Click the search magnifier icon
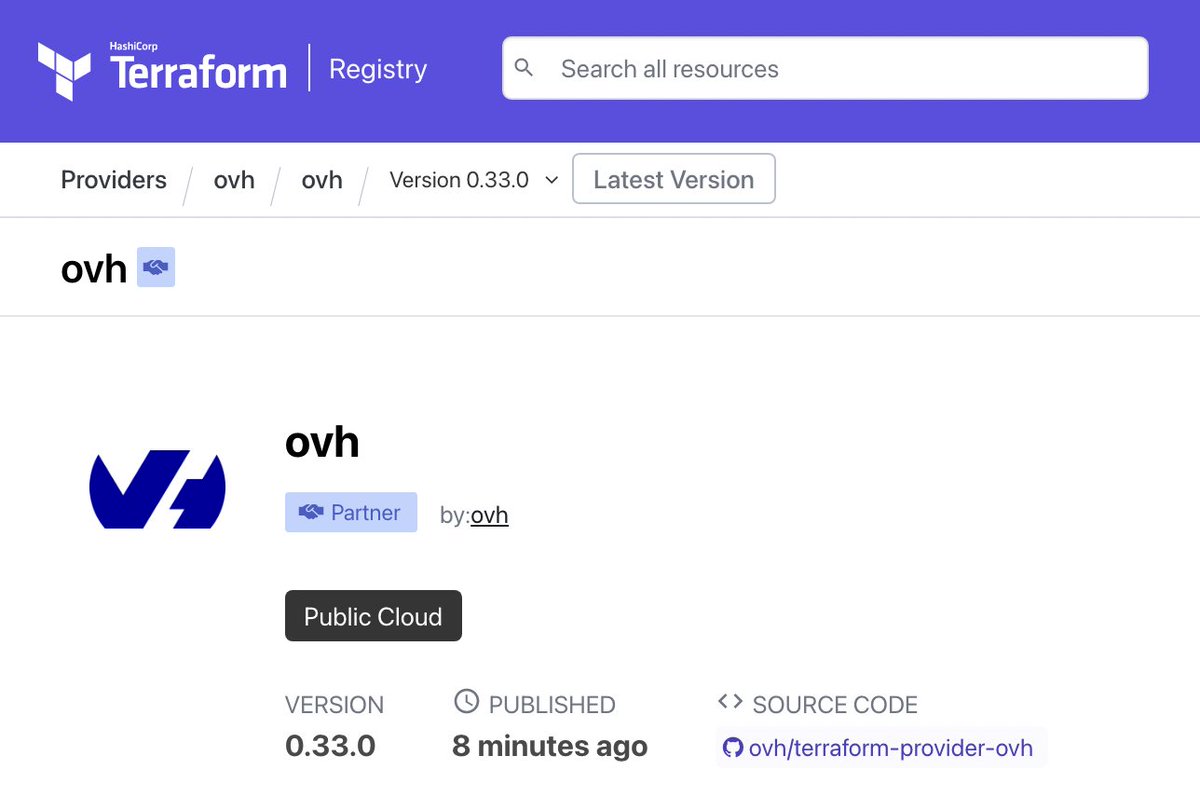This screenshot has height=811, width=1200. pos(524,68)
